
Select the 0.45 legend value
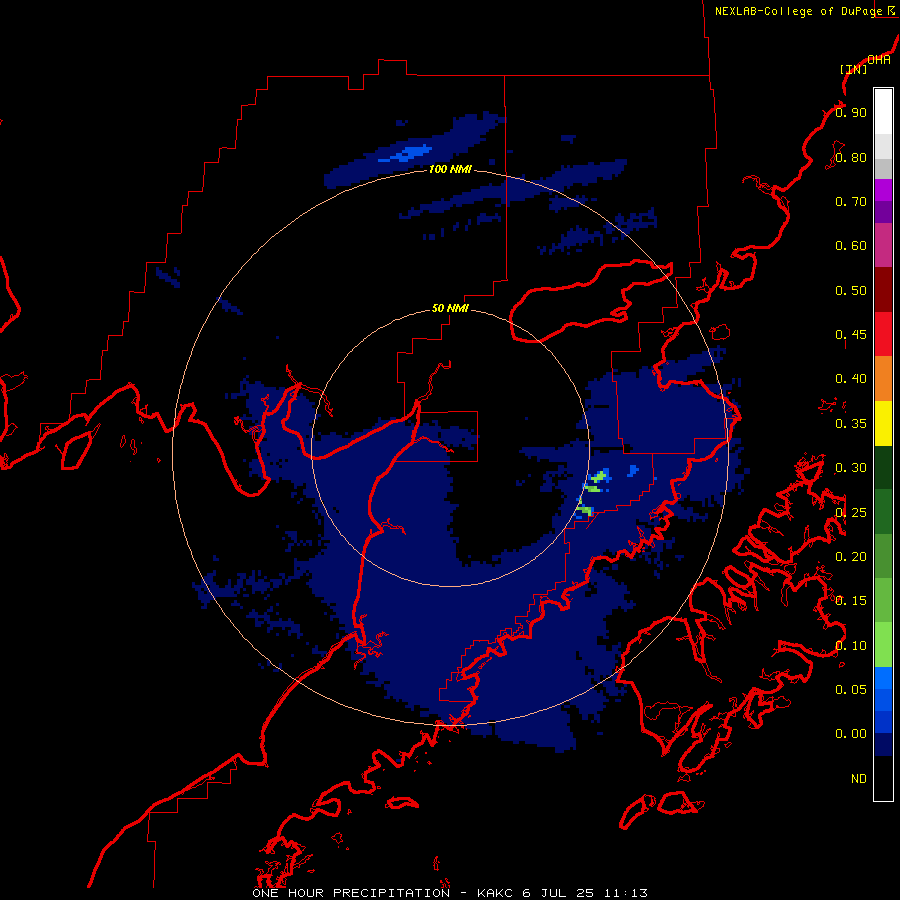851,335
